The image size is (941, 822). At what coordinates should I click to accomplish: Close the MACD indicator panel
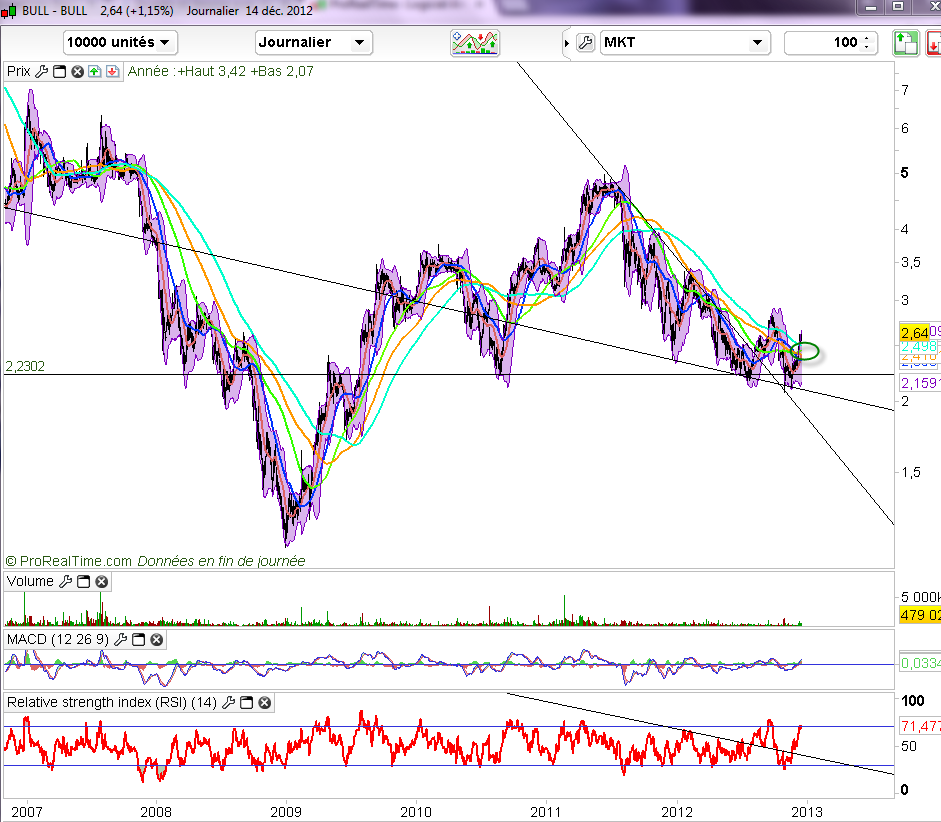tap(156, 639)
